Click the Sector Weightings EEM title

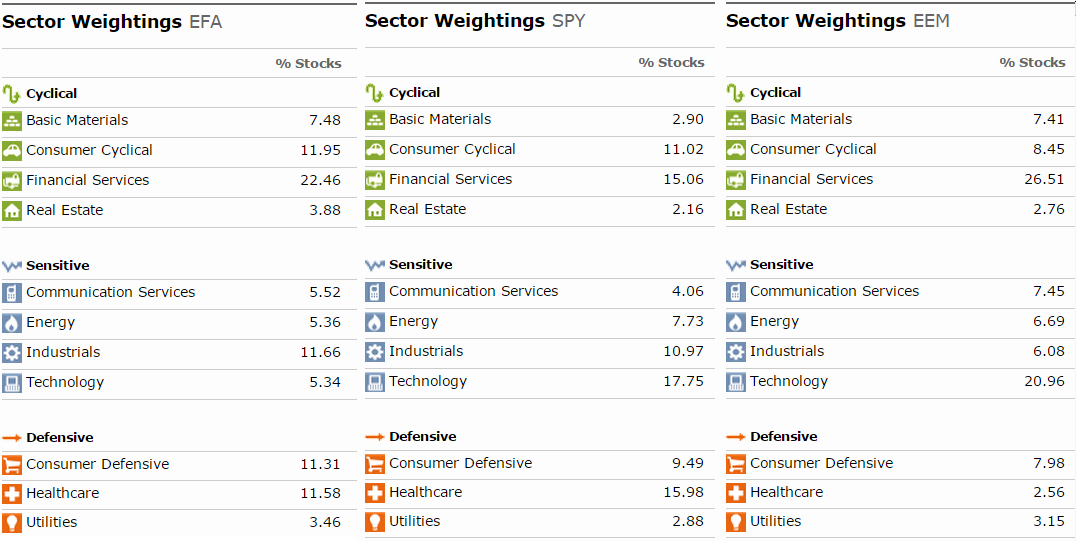tap(837, 21)
